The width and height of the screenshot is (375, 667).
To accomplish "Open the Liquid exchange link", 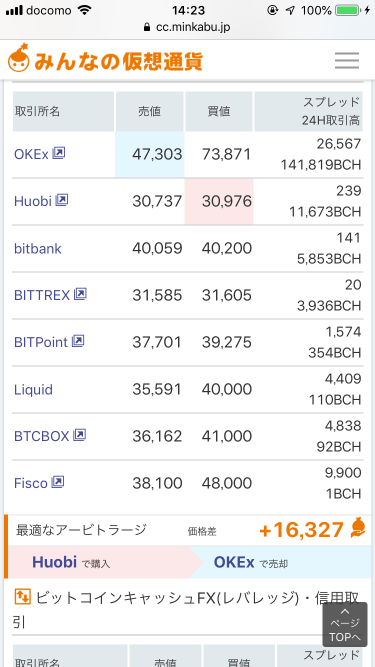I will click(33, 389).
